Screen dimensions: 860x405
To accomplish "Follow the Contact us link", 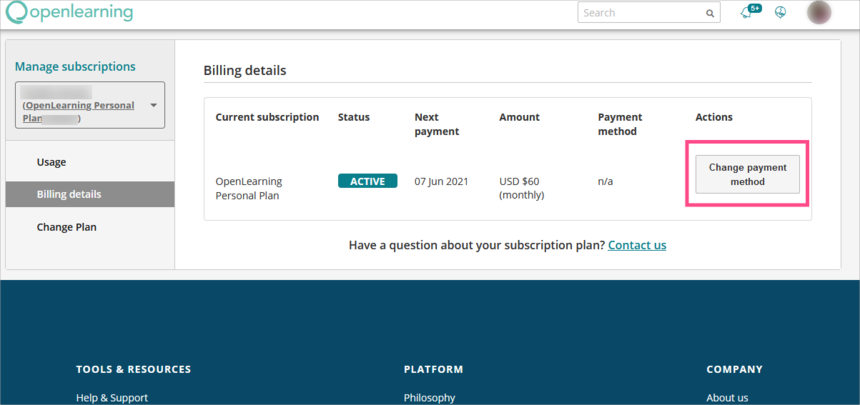I will 637,245.
